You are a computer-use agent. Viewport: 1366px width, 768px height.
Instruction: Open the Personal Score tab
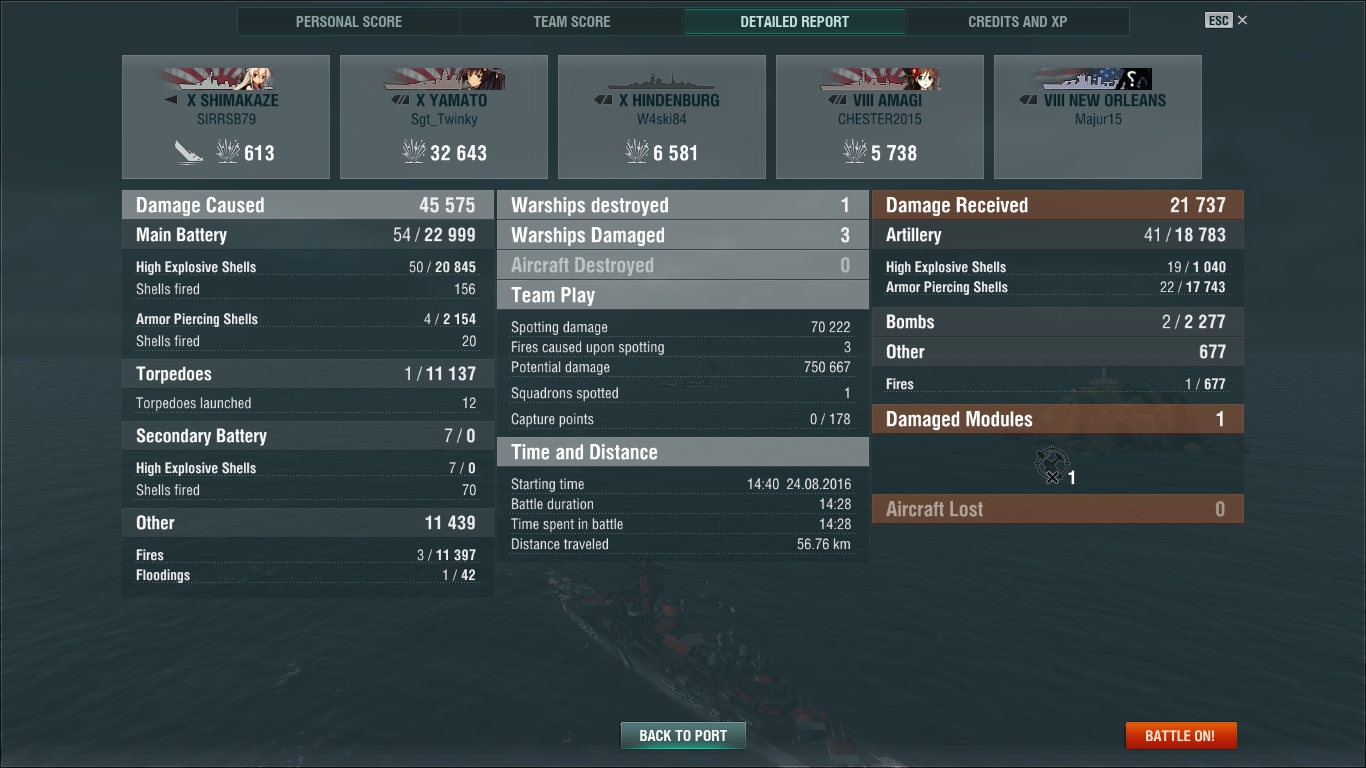pyautogui.click(x=348, y=21)
